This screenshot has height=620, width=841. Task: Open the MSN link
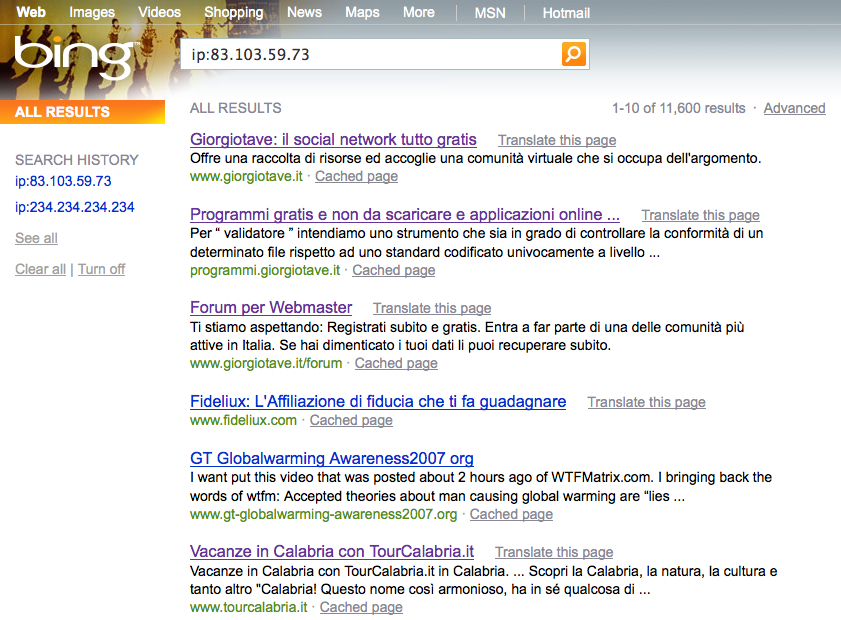[490, 13]
